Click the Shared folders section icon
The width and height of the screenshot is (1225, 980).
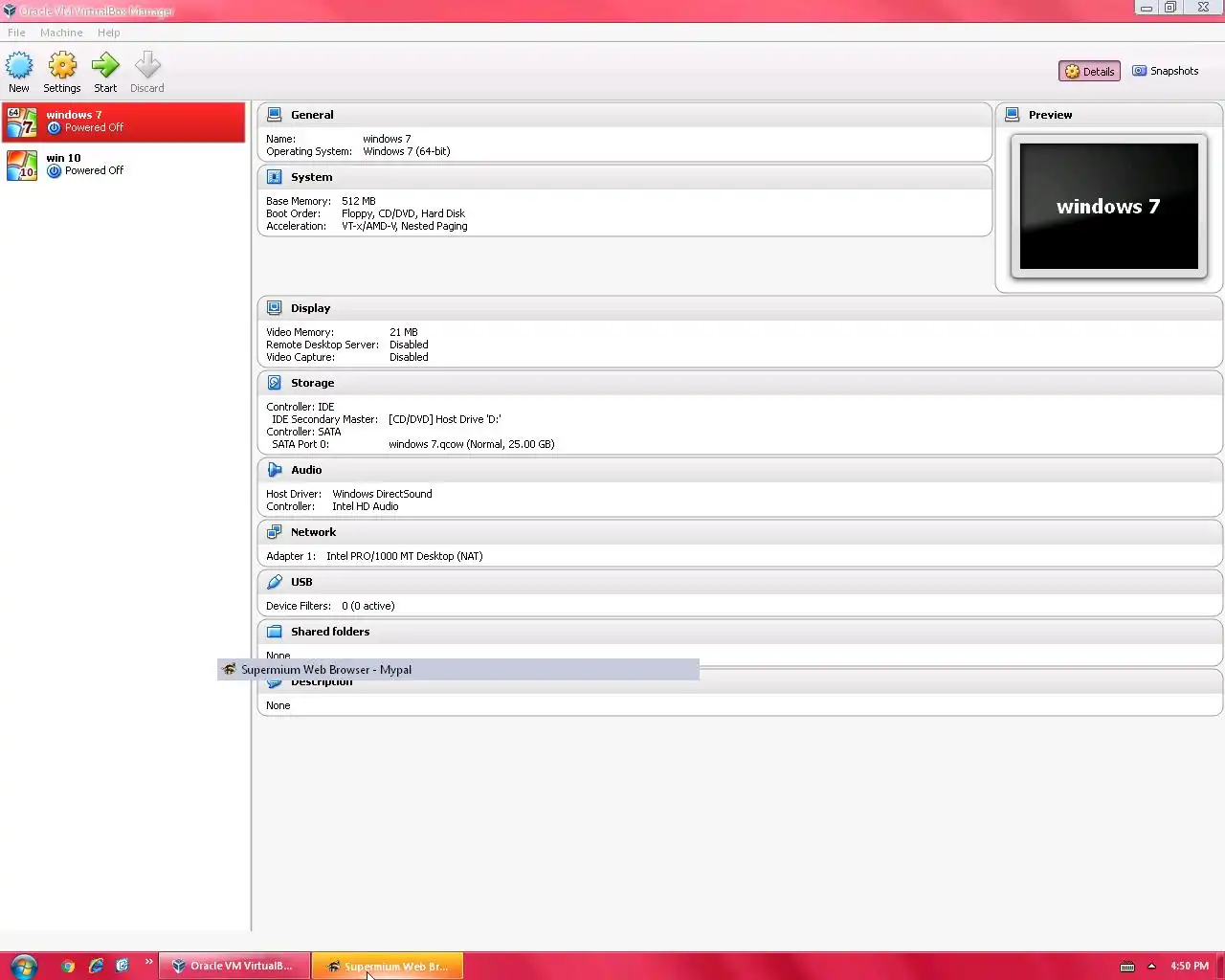(275, 632)
